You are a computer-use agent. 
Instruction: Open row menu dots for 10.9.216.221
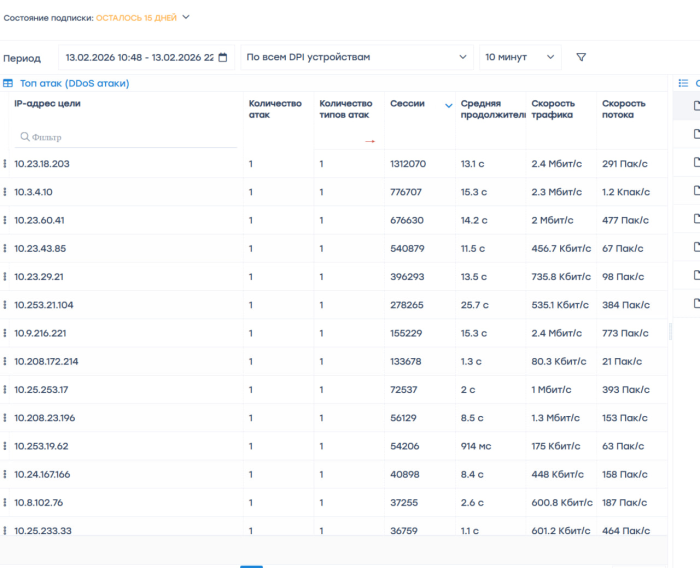click(5, 333)
